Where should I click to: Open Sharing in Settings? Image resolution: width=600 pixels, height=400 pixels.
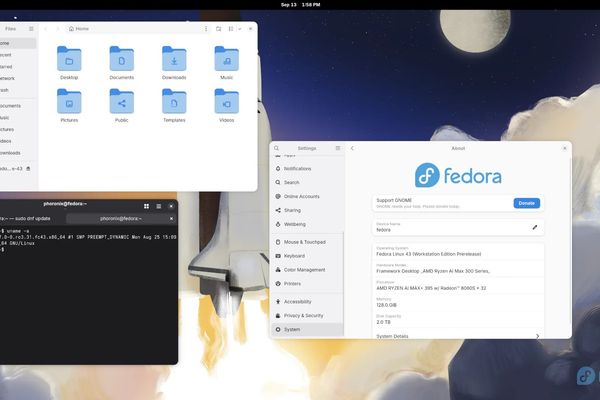pos(307,210)
